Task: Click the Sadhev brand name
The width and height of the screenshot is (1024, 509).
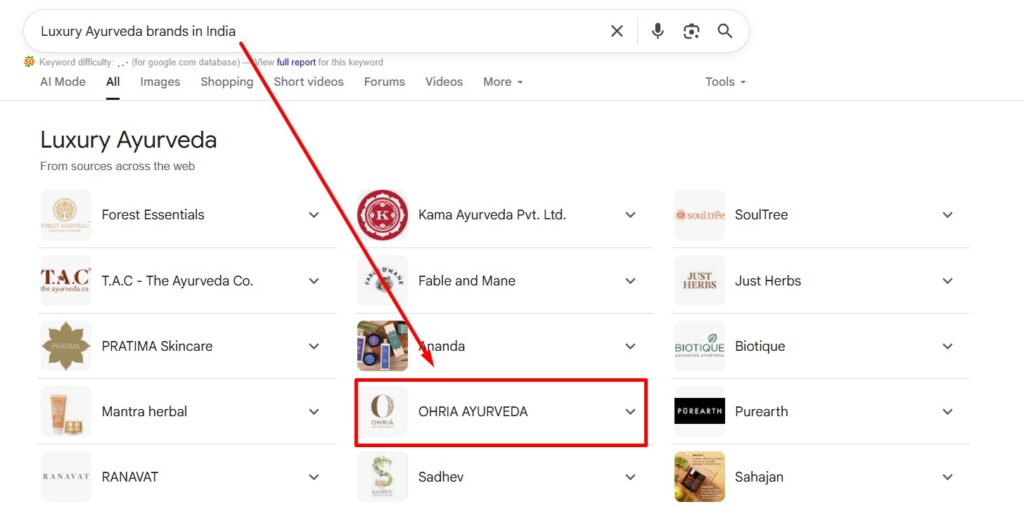Action: point(441,477)
